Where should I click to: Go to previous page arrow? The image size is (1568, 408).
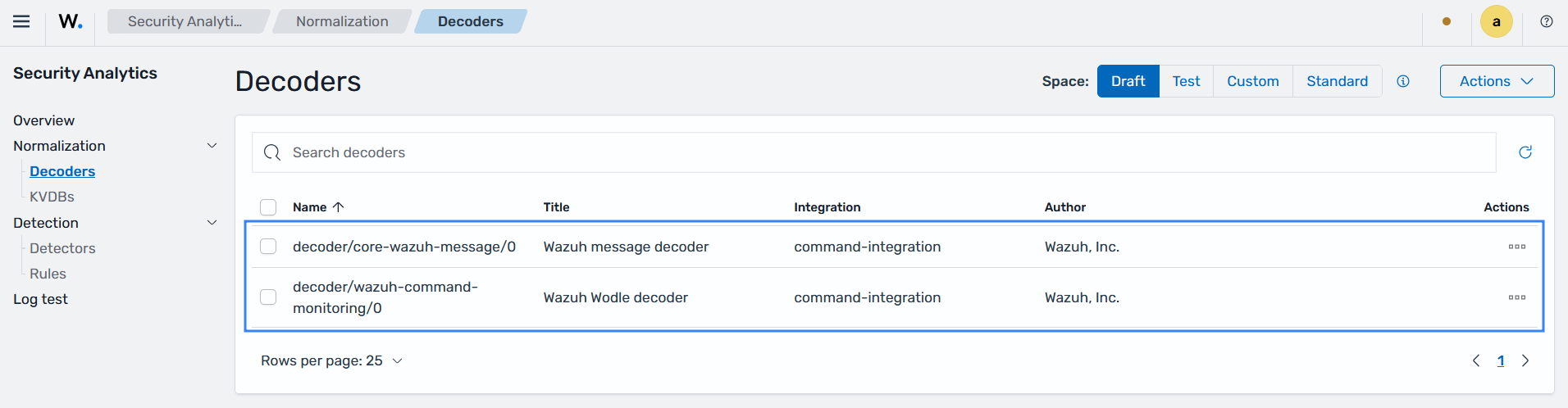pyautogui.click(x=1476, y=360)
